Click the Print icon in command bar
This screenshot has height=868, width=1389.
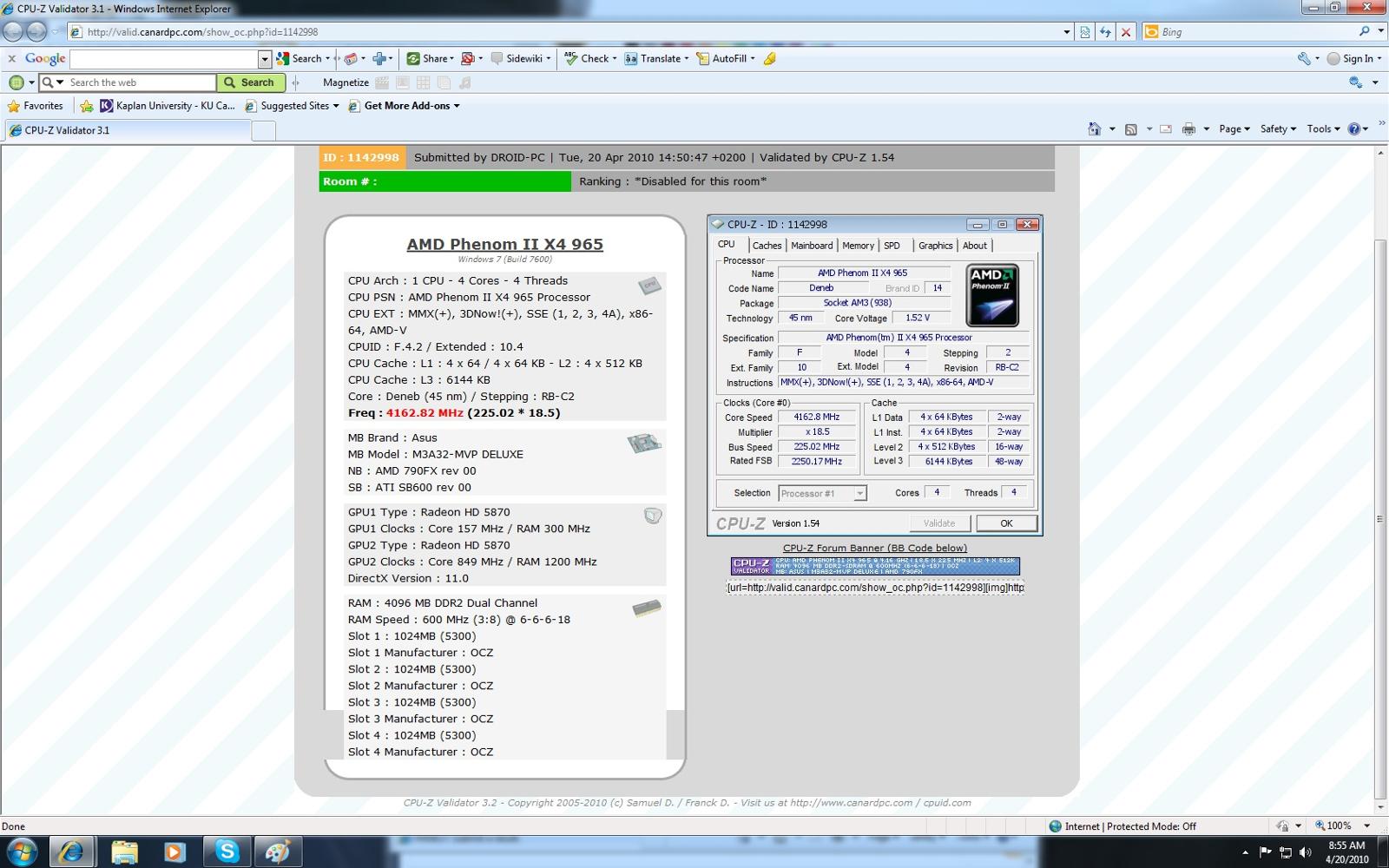(x=1189, y=128)
